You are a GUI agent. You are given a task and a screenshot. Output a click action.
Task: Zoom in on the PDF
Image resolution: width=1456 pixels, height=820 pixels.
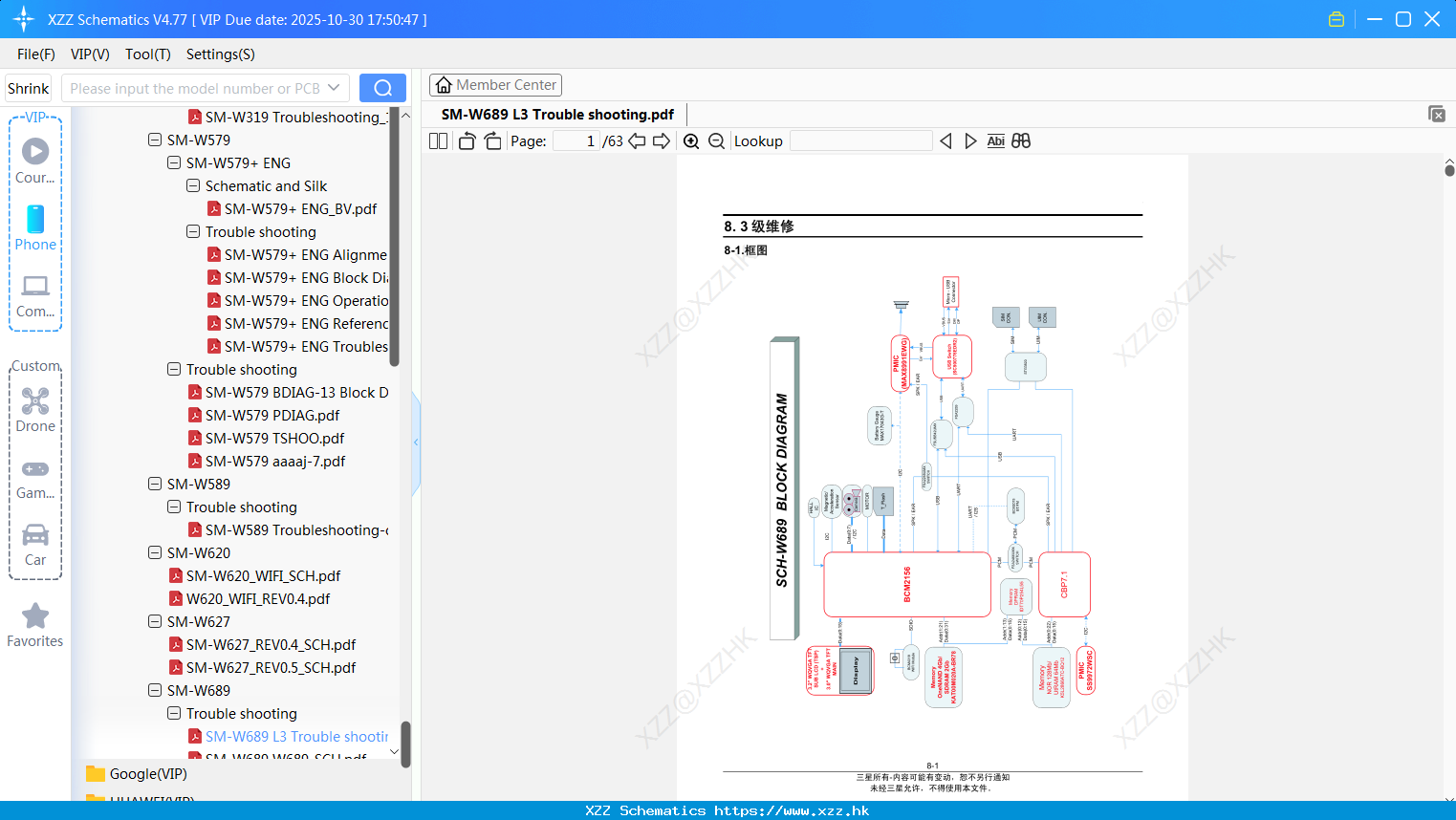[x=691, y=141]
